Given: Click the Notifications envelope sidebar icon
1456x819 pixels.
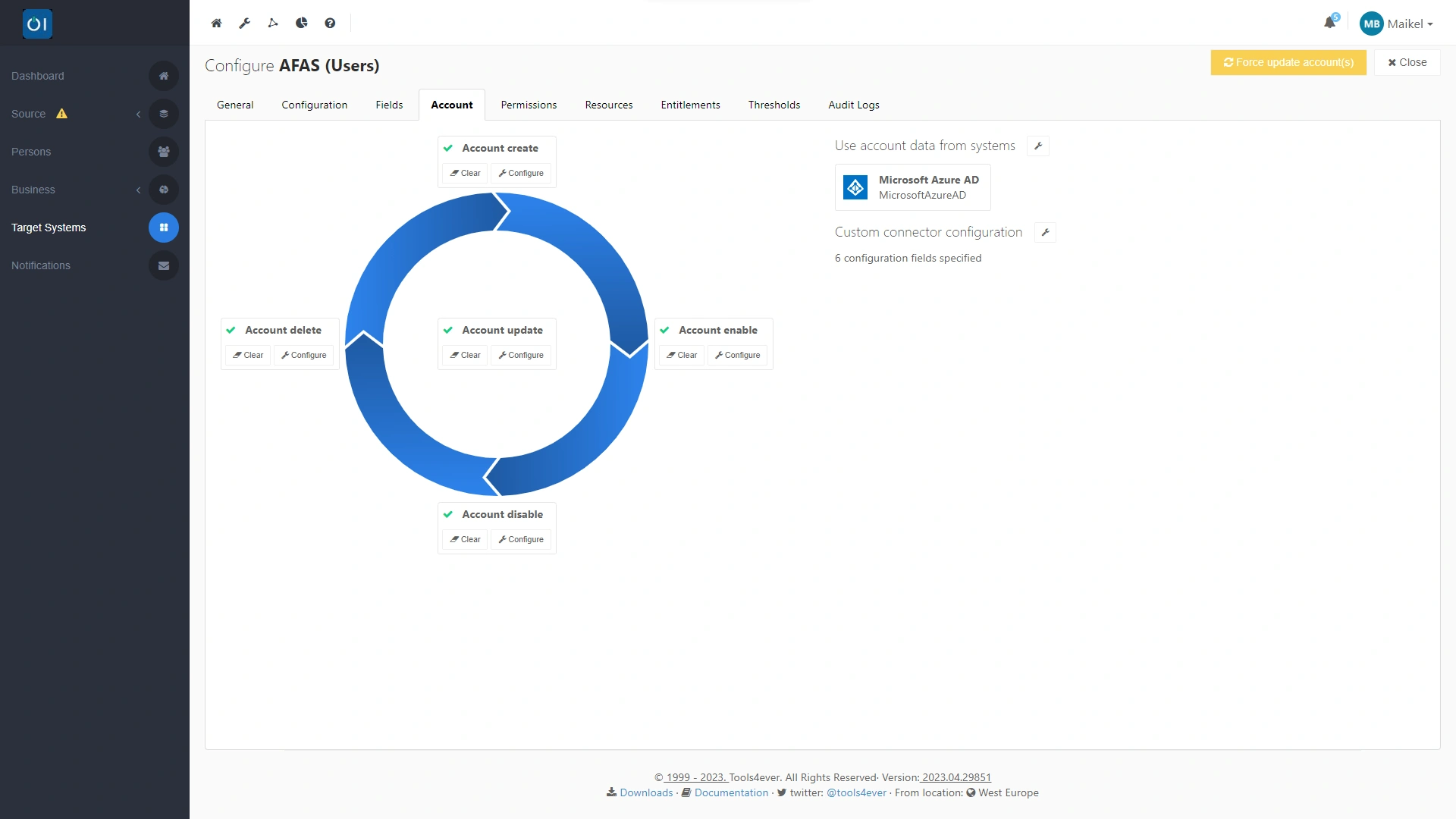Looking at the screenshot, I should pos(163,265).
